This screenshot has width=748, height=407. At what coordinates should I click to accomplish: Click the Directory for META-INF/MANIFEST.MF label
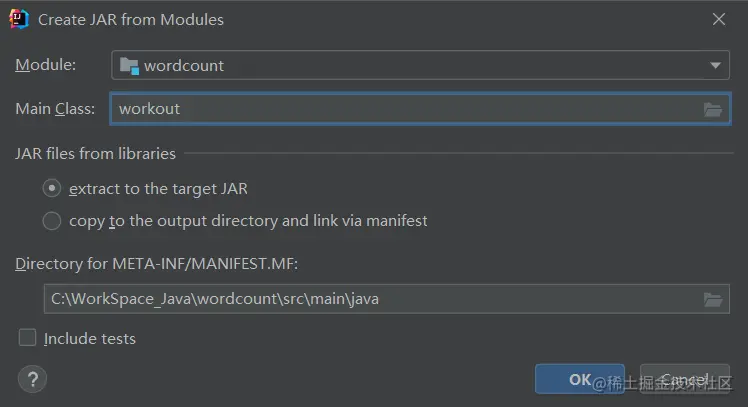156,264
